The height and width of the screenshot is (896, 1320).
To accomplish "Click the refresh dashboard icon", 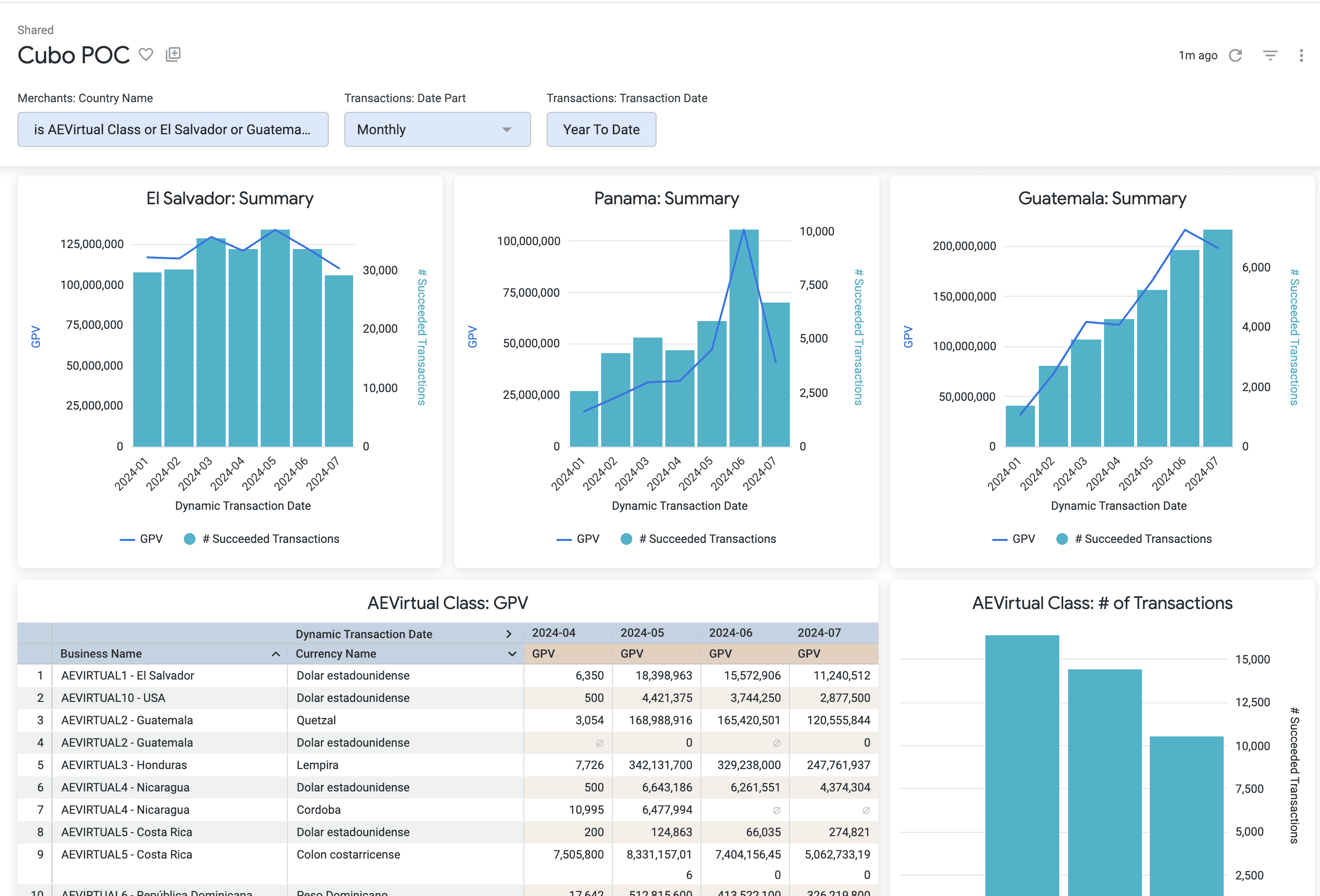I will (x=1235, y=55).
